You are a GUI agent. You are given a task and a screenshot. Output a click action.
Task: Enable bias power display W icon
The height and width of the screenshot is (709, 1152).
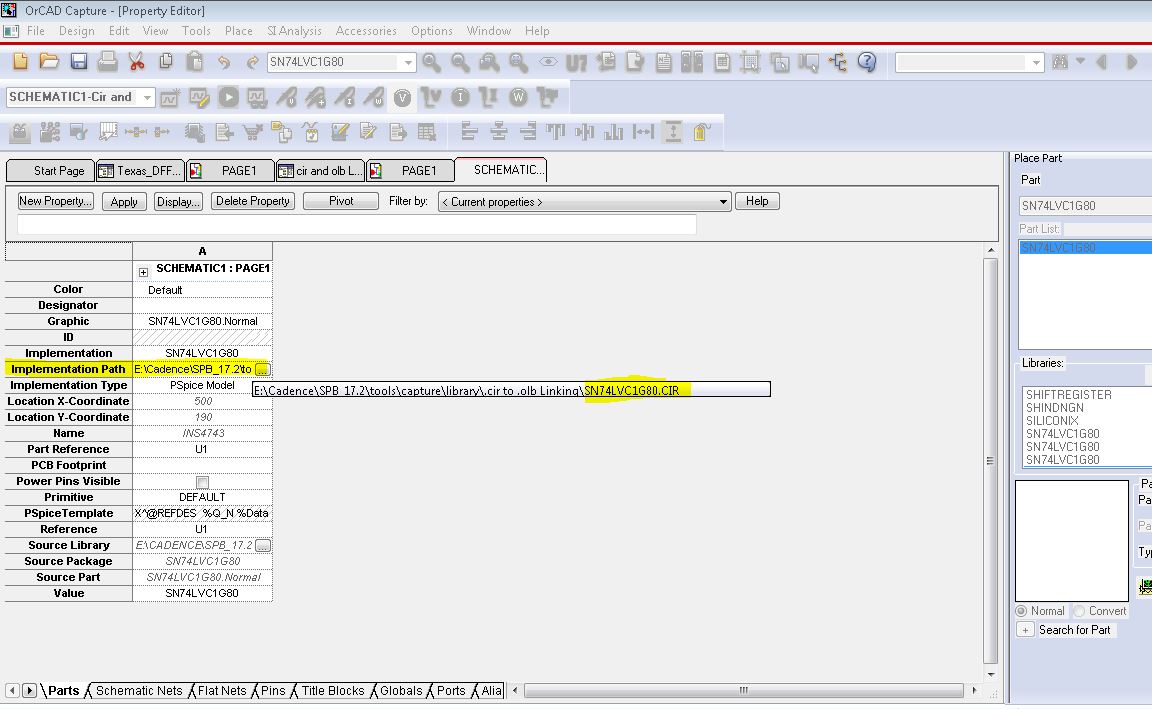[519, 97]
